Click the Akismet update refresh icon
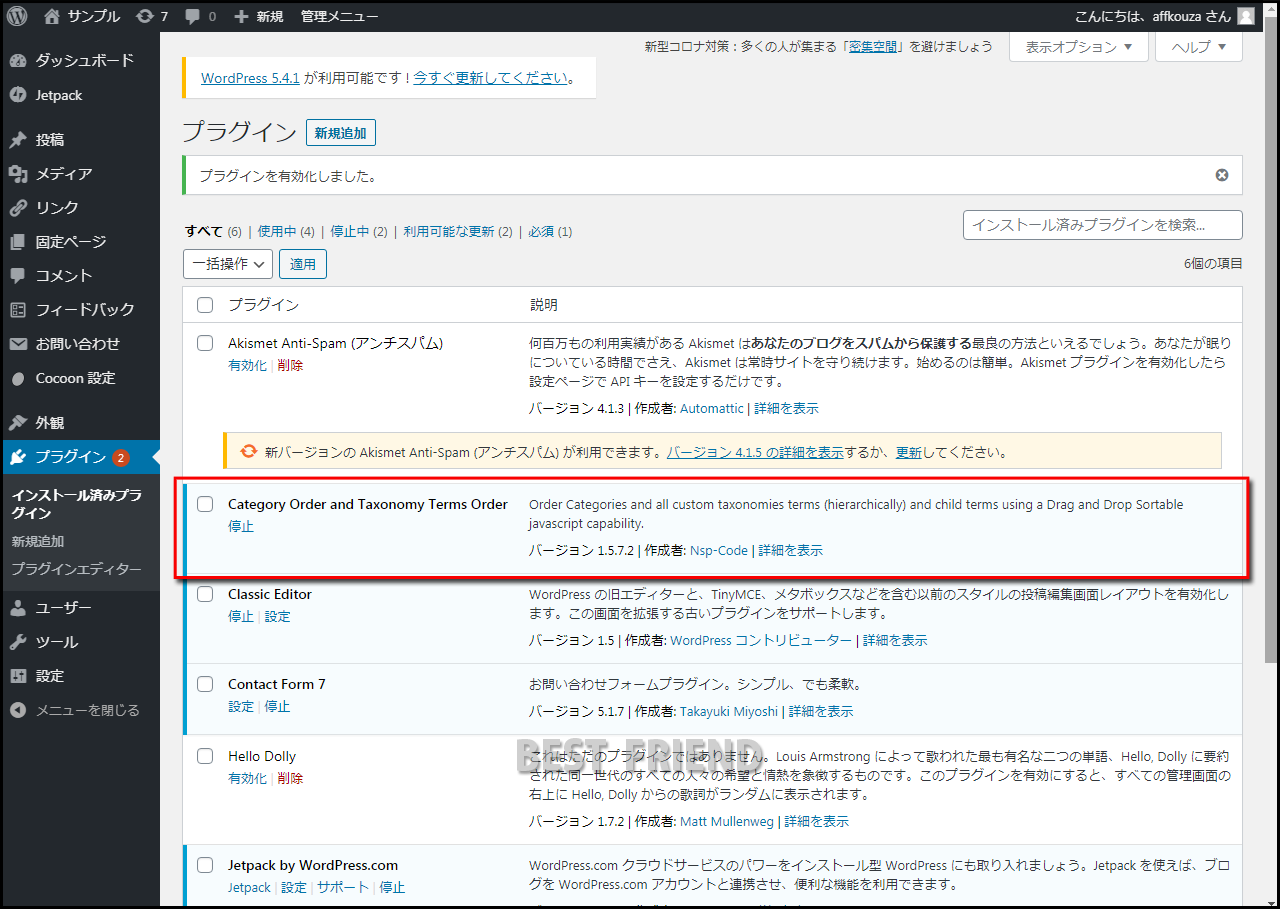The height and width of the screenshot is (909, 1280). 249,451
